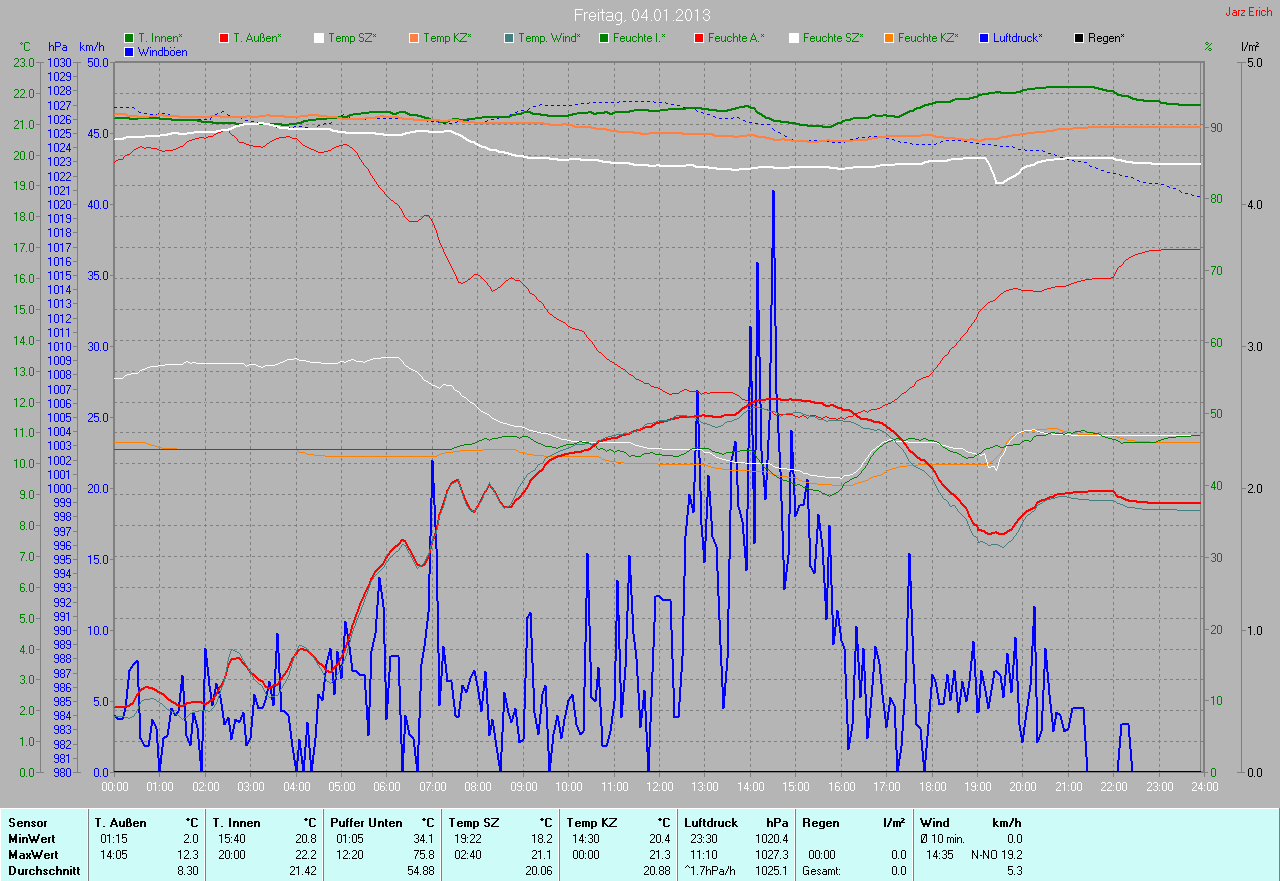Click the Luftdruck maximum value 1027.3
1280x881 pixels.
pos(772,855)
